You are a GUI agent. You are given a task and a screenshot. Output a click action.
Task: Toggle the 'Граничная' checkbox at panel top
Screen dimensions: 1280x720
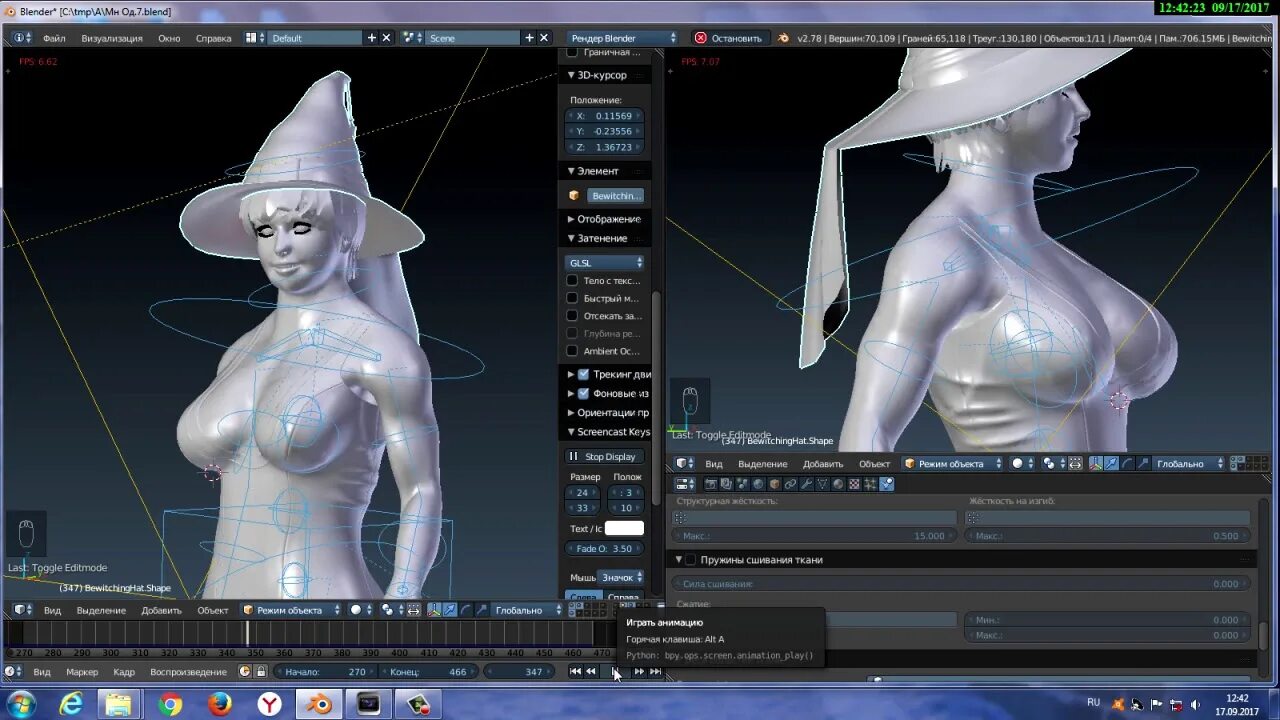tap(572, 52)
